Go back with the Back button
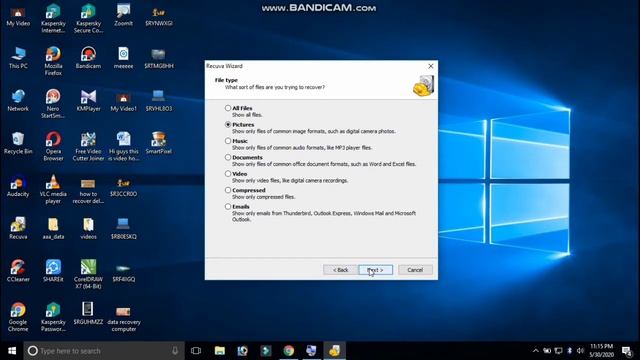The height and width of the screenshot is (360, 640). click(x=340, y=270)
